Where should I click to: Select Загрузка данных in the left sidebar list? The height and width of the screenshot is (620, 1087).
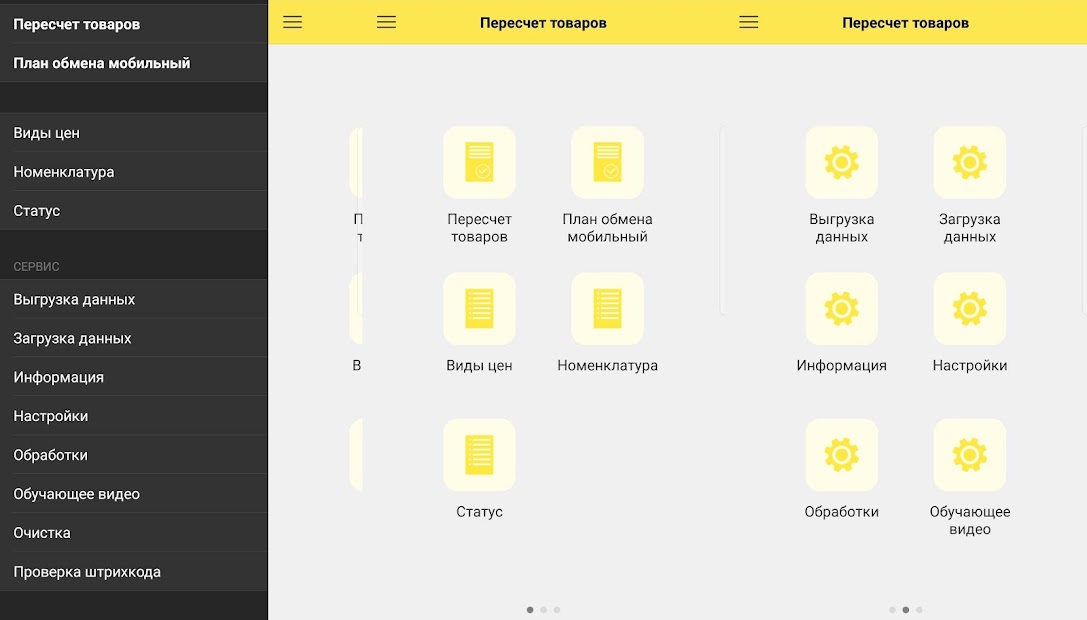pos(72,339)
